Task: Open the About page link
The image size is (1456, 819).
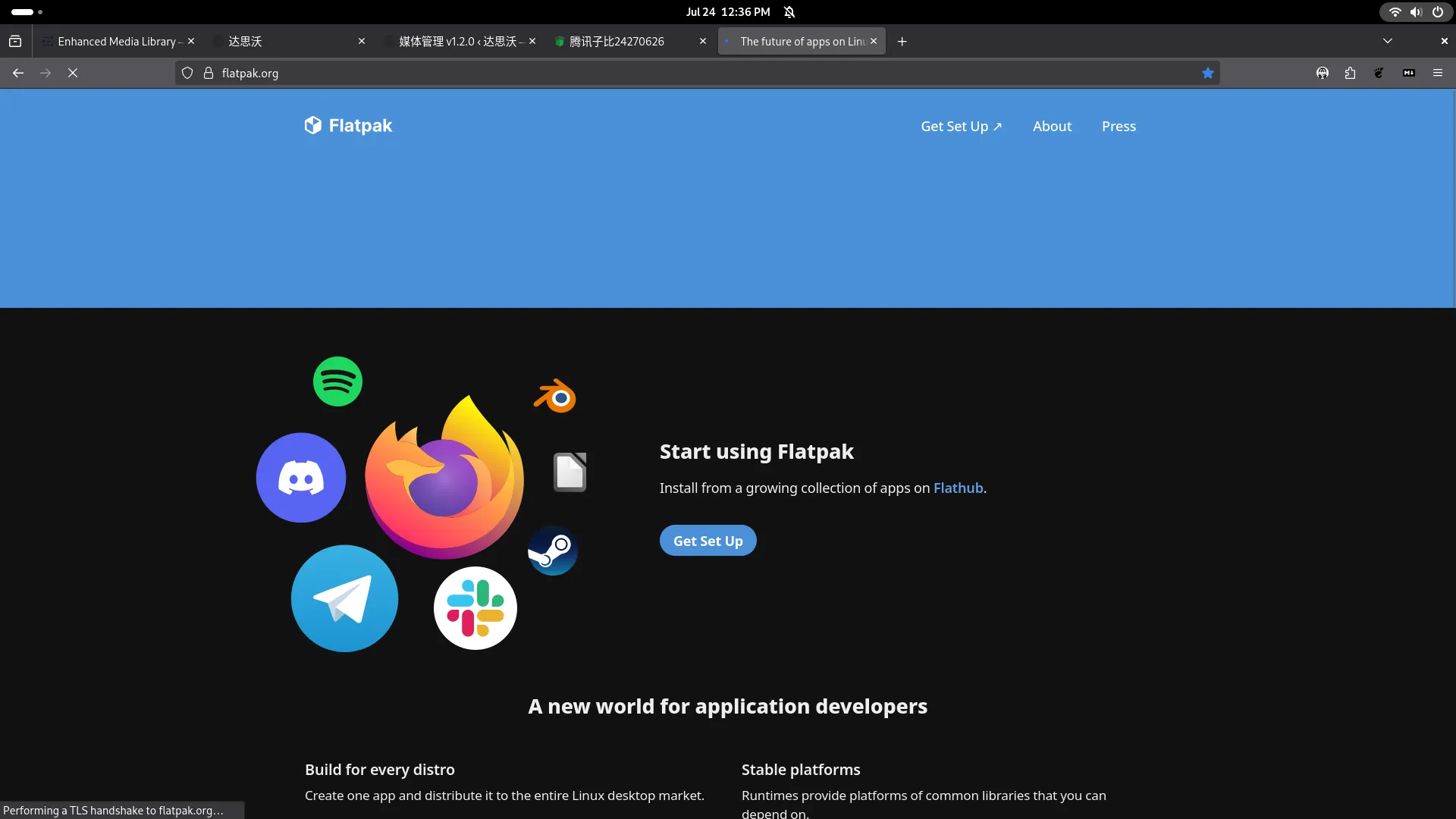Action: [x=1052, y=127]
